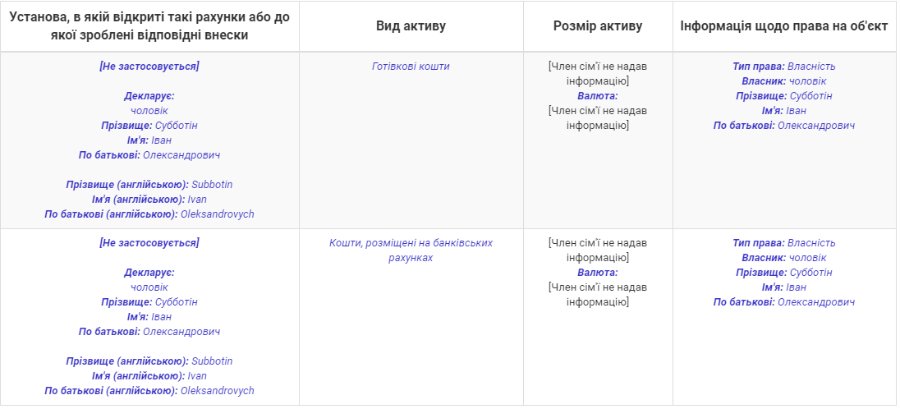The height and width of the screenshot is (409, 900).
Task: Click 'Валюта:' label in second row
Action: click(x=597, y=273)
